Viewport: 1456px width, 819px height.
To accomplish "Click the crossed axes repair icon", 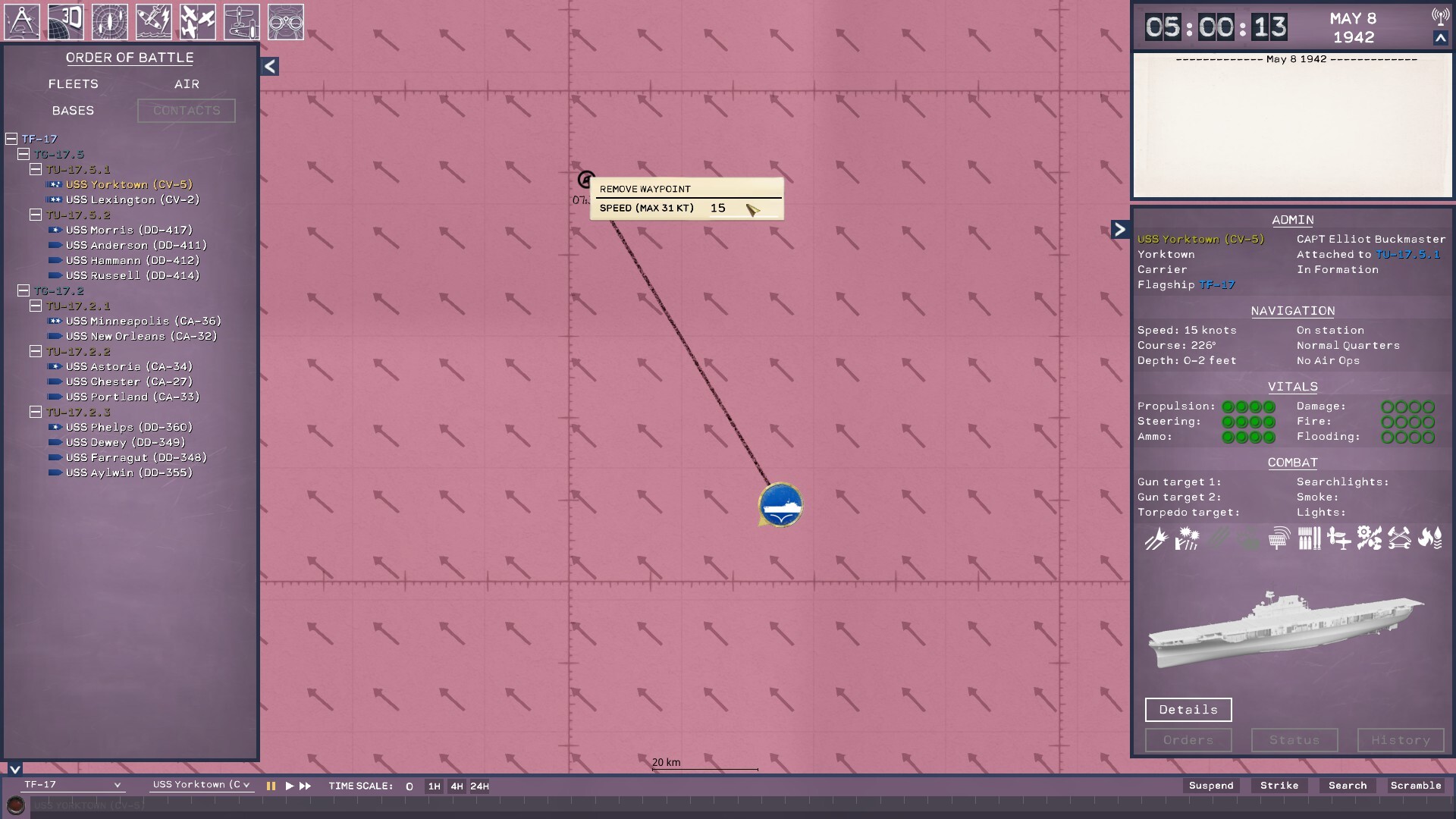I will pyautogui.click(x=1399, y=538).
